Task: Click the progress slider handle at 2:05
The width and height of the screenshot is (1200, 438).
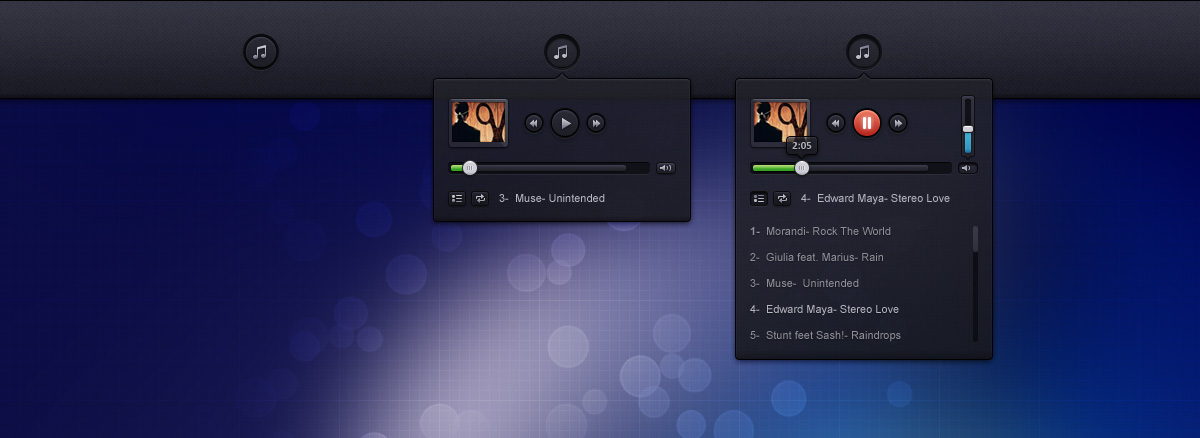Action: 802,168
